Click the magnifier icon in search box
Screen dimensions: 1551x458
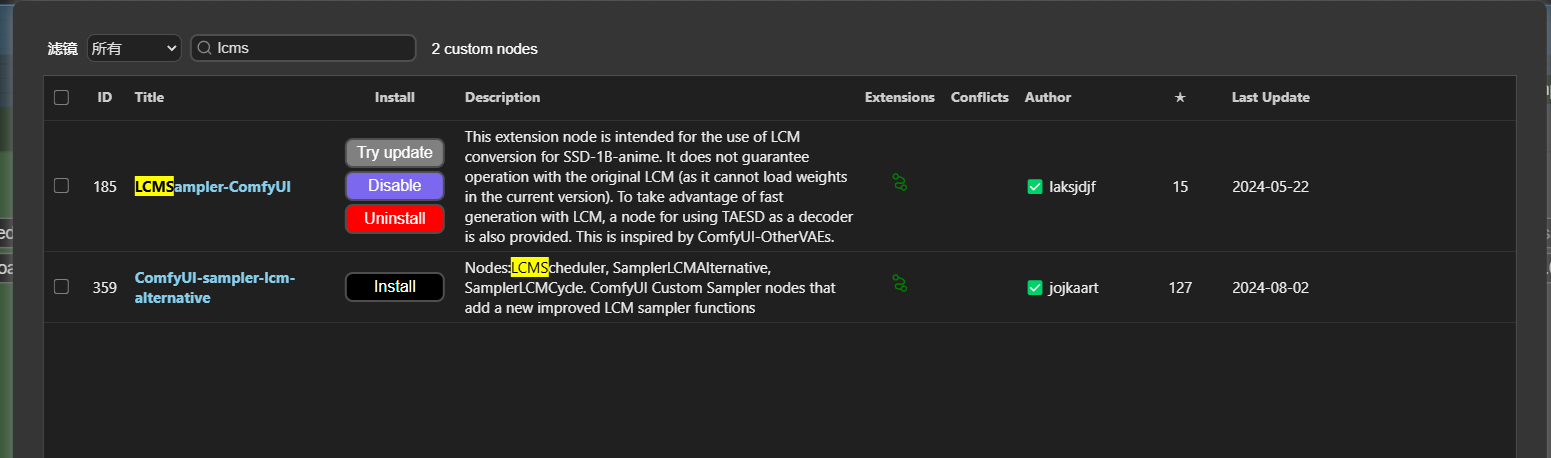click(204, 48)
